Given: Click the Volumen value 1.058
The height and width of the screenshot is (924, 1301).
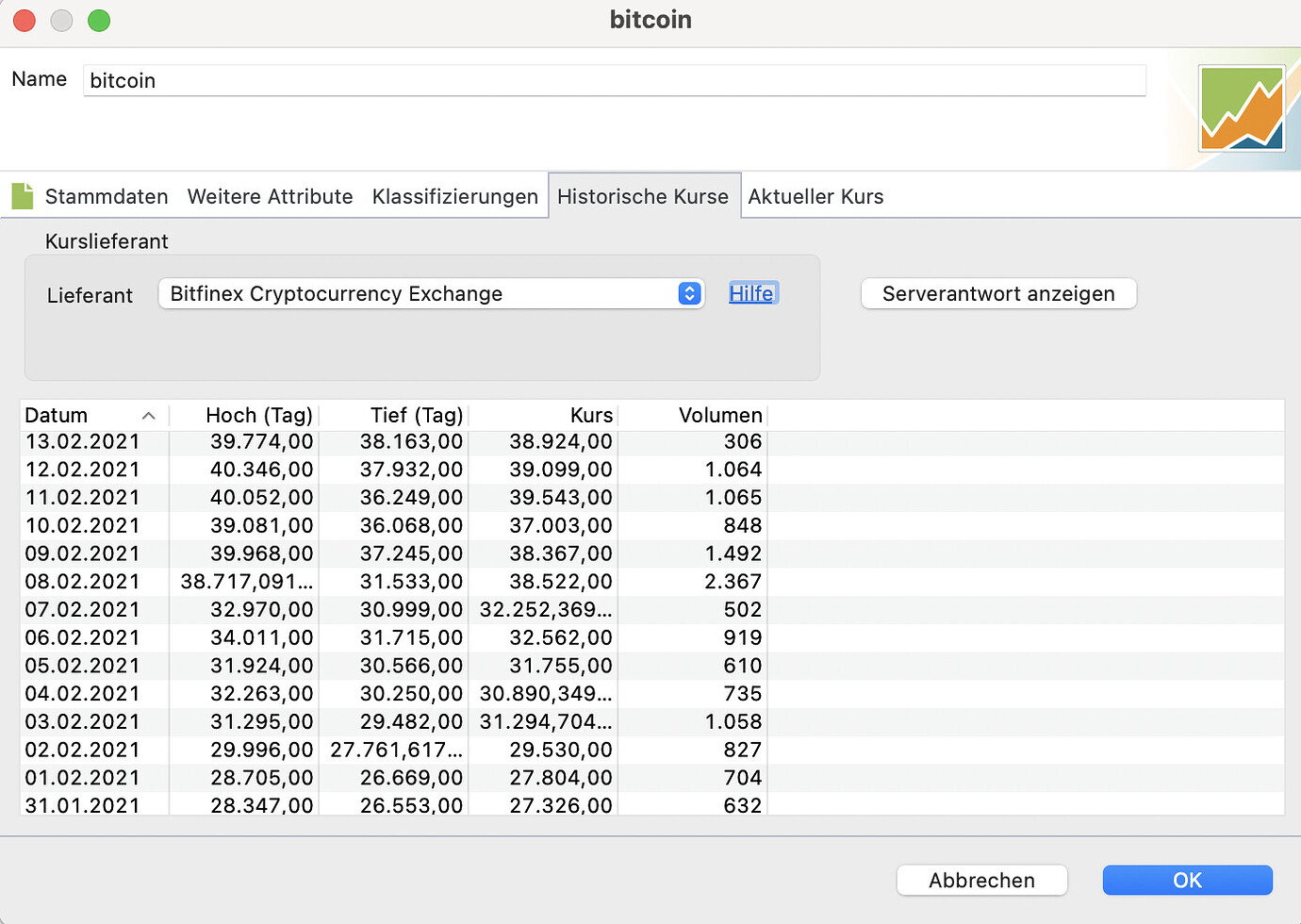Looking at the screenshot, I should (733, 722).
